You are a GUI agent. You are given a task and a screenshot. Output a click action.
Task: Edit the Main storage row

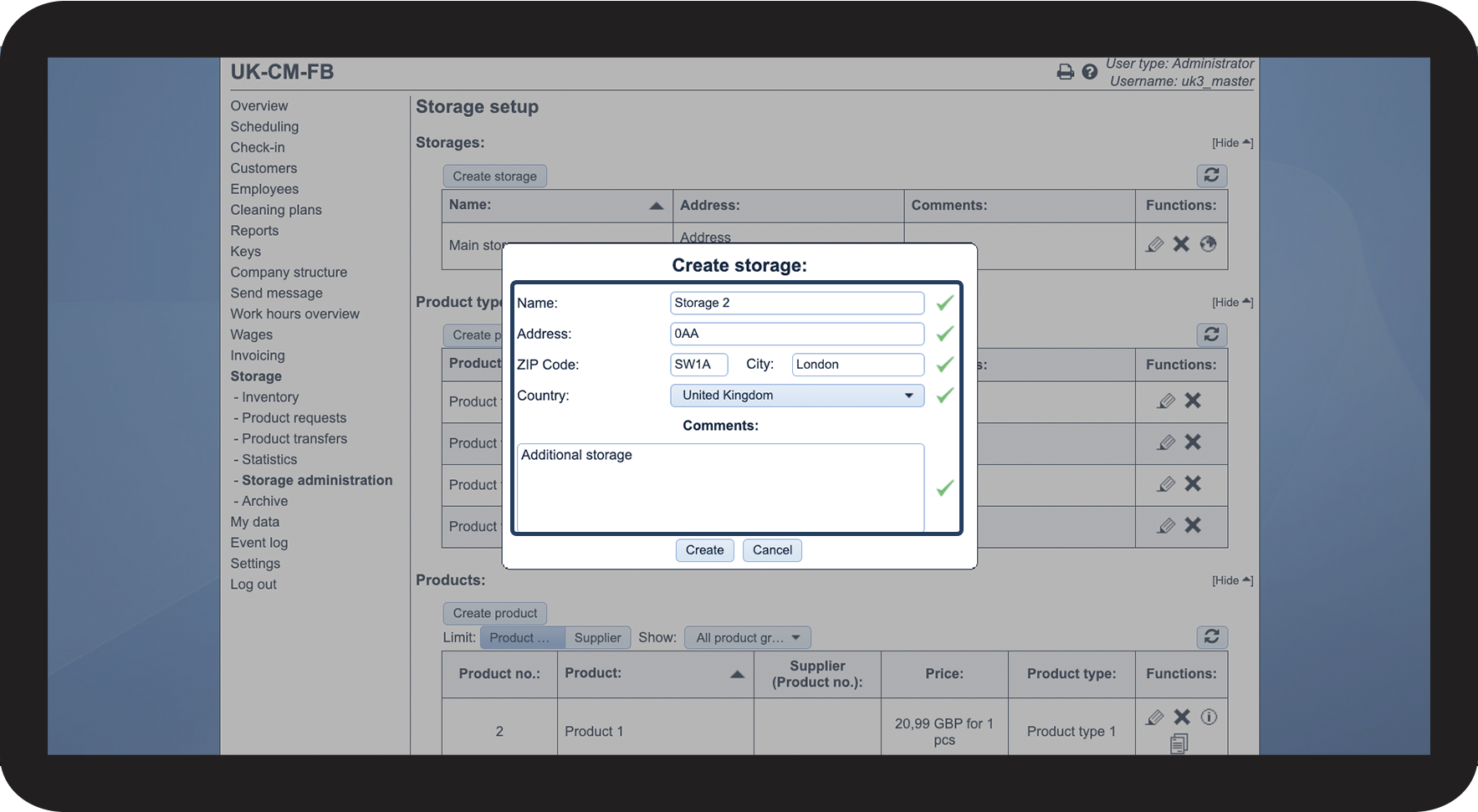click(x=1154, y=244)
